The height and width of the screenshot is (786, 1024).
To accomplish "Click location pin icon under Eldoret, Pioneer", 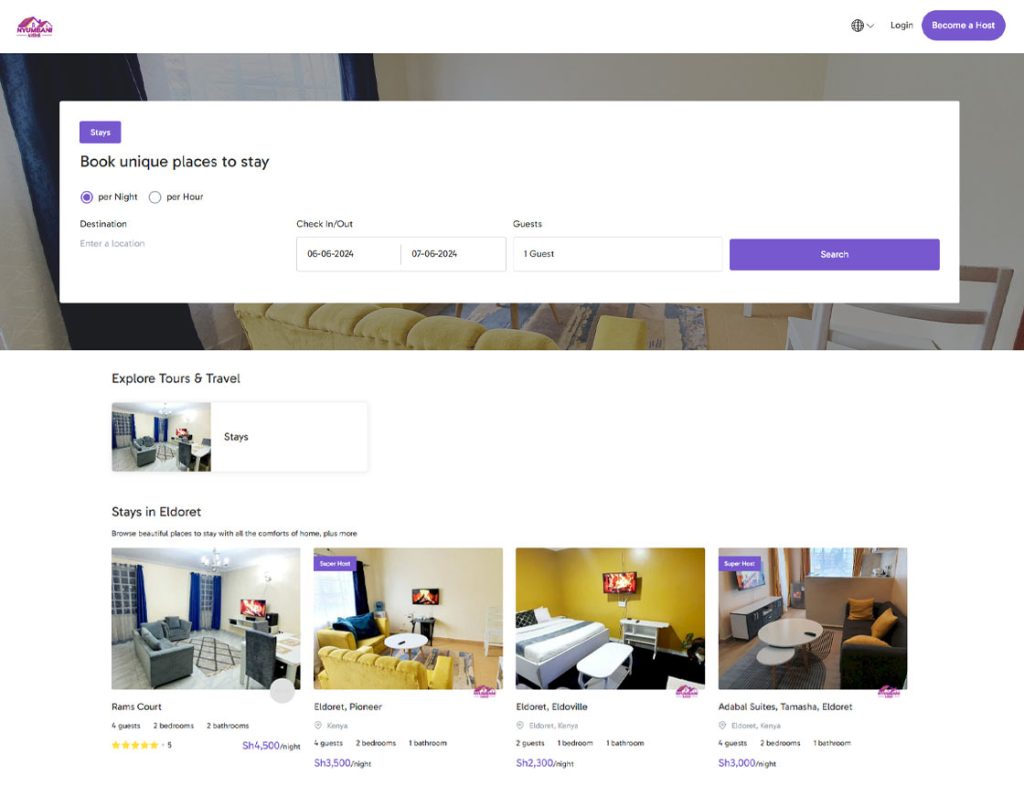I will [x=319, y=726].
